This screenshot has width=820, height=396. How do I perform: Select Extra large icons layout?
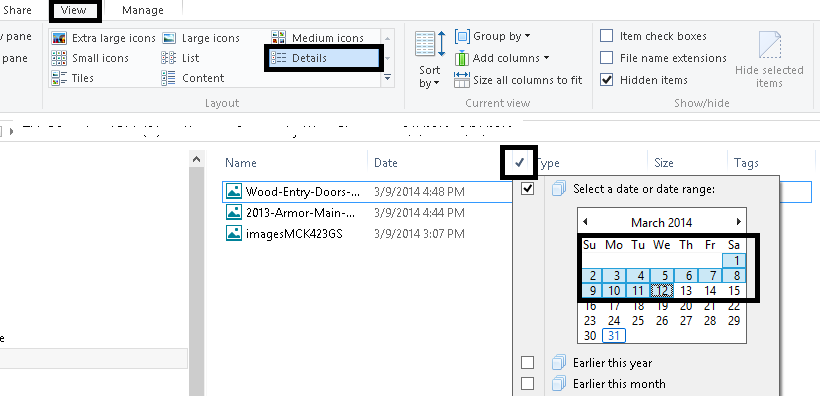click(x=104, y=38)
